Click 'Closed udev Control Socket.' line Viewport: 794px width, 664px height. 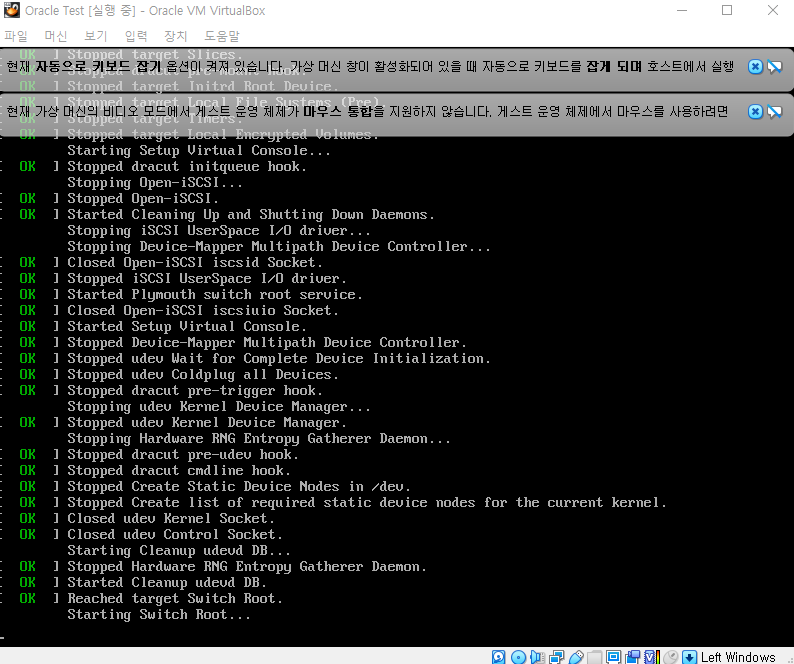click(x=175, y=534)
